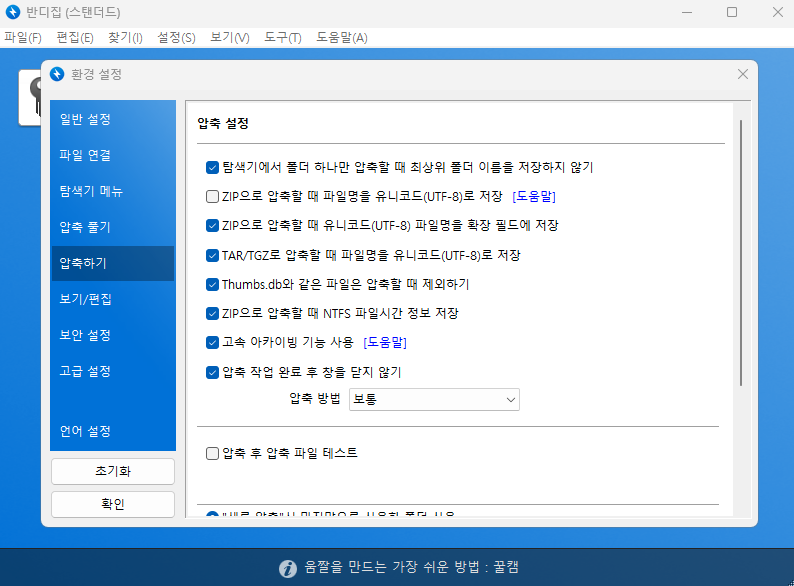Click the Bandizip icon in 환경 설정 dialog title

57,74
